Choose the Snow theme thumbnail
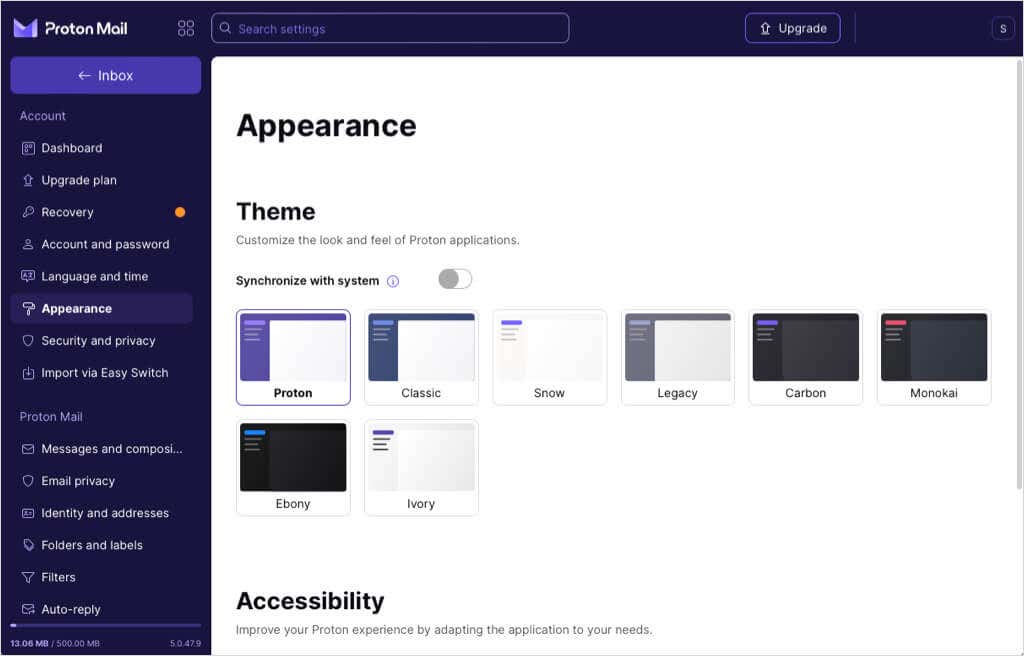Screen dimensions: 1024x656 [549, 357]
